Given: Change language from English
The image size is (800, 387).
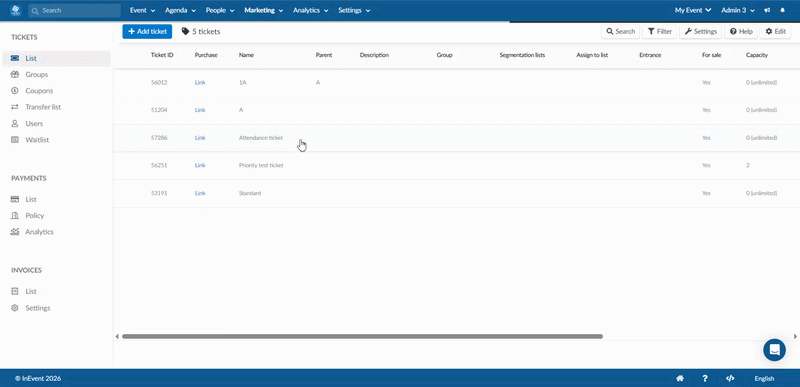Looking at the screenshot, I should 764,378.
